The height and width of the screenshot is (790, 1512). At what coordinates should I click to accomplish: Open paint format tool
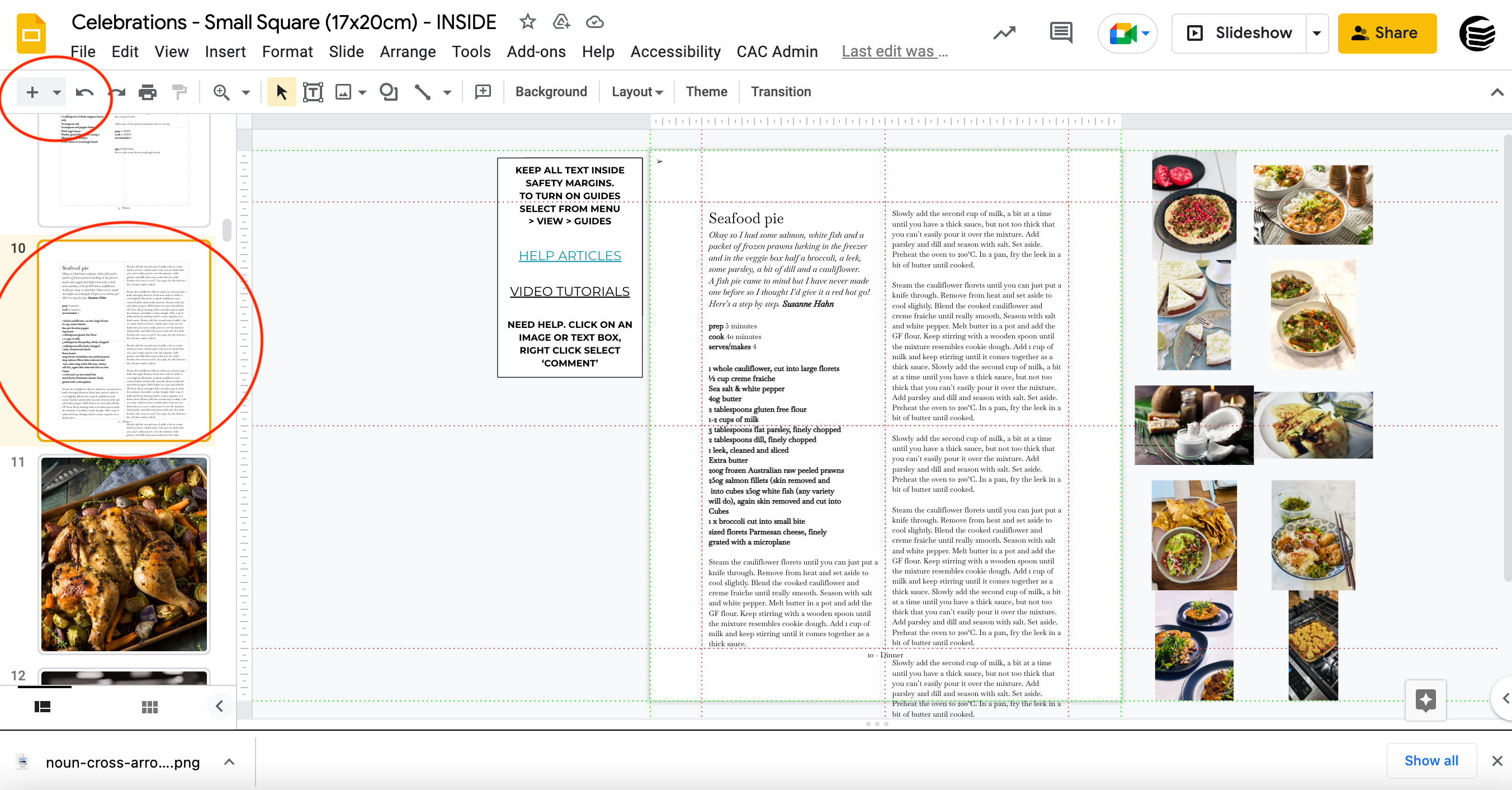179,92
